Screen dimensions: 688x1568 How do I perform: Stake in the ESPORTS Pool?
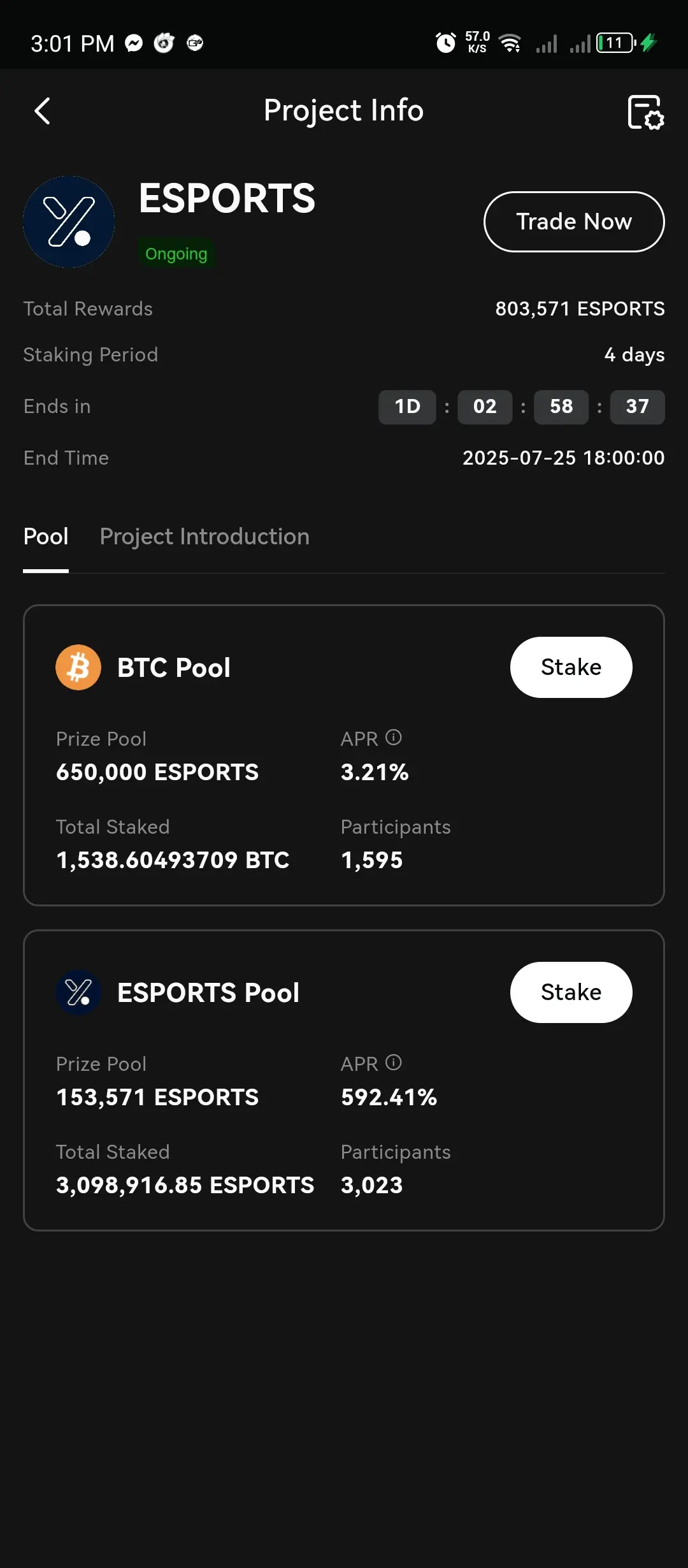coord(571,992)
